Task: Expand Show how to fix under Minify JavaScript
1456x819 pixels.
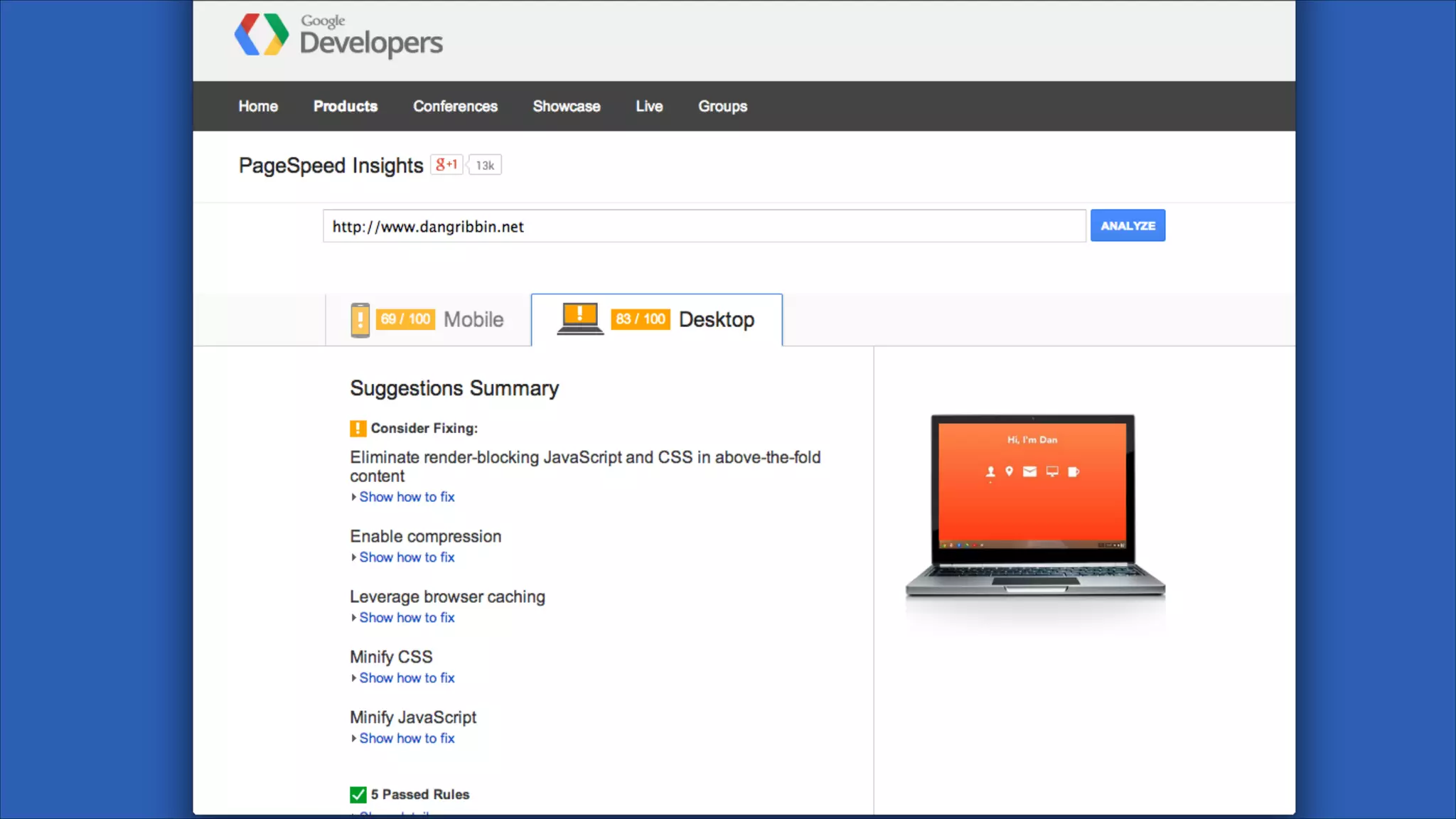Action: [406, 739]
